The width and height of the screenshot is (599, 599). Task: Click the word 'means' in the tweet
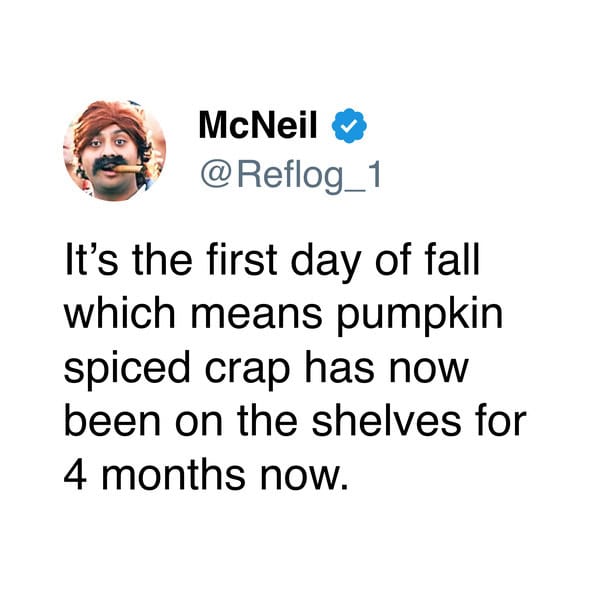pos(256,315)
